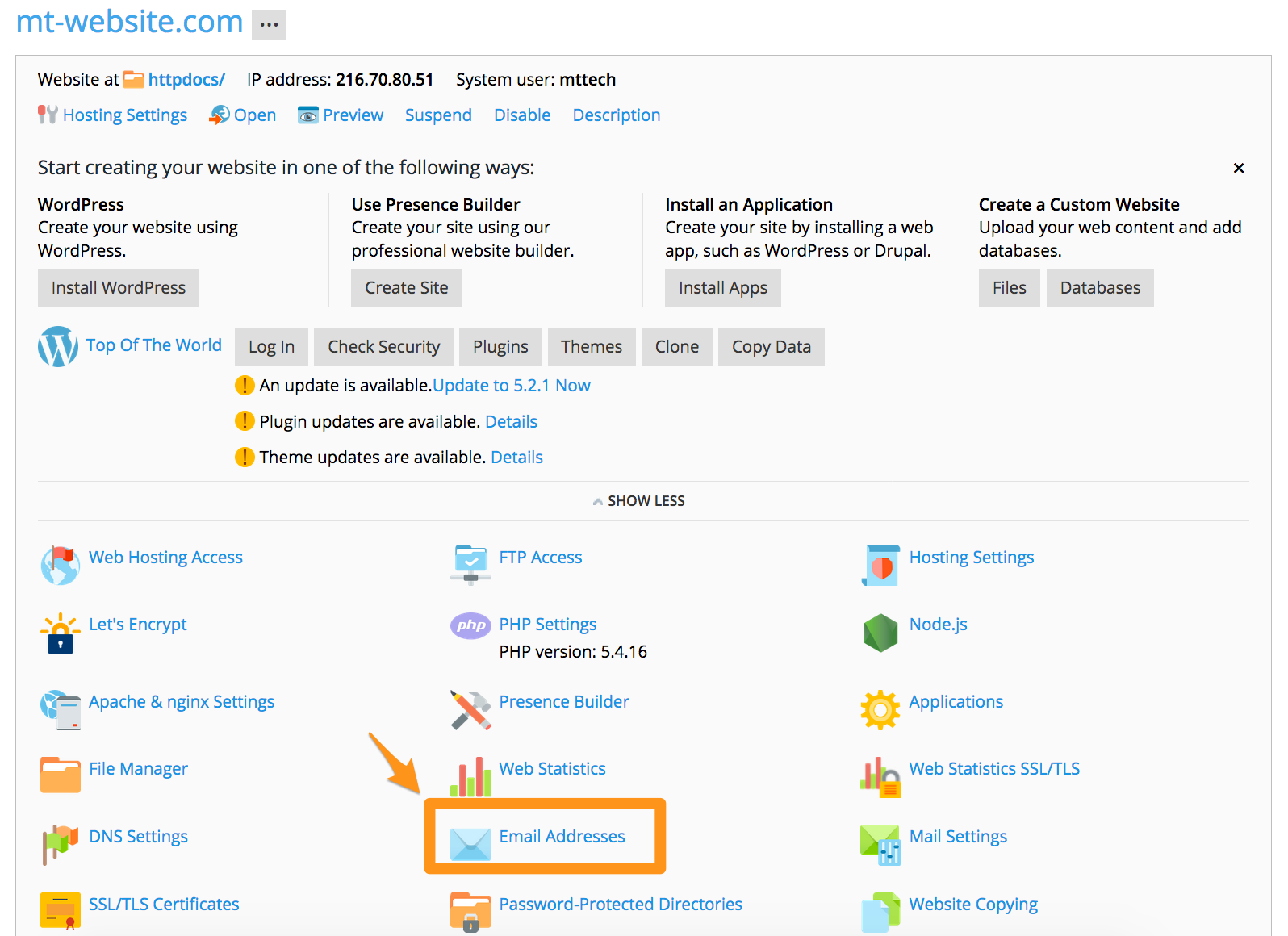Open File Manager link
Screen dimensions: 1288x936
[x=138, y=769]
